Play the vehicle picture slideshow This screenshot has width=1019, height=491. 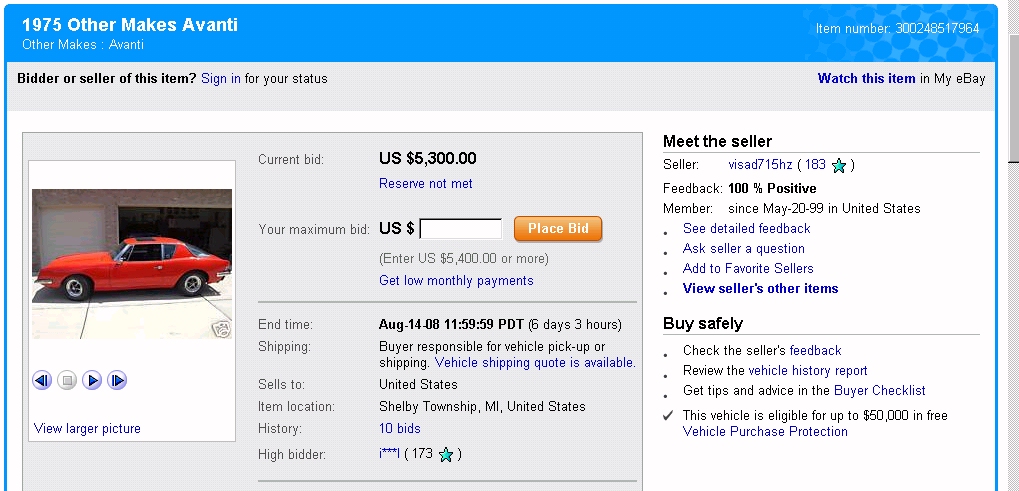pyautogui.click(x=92, y=380)
